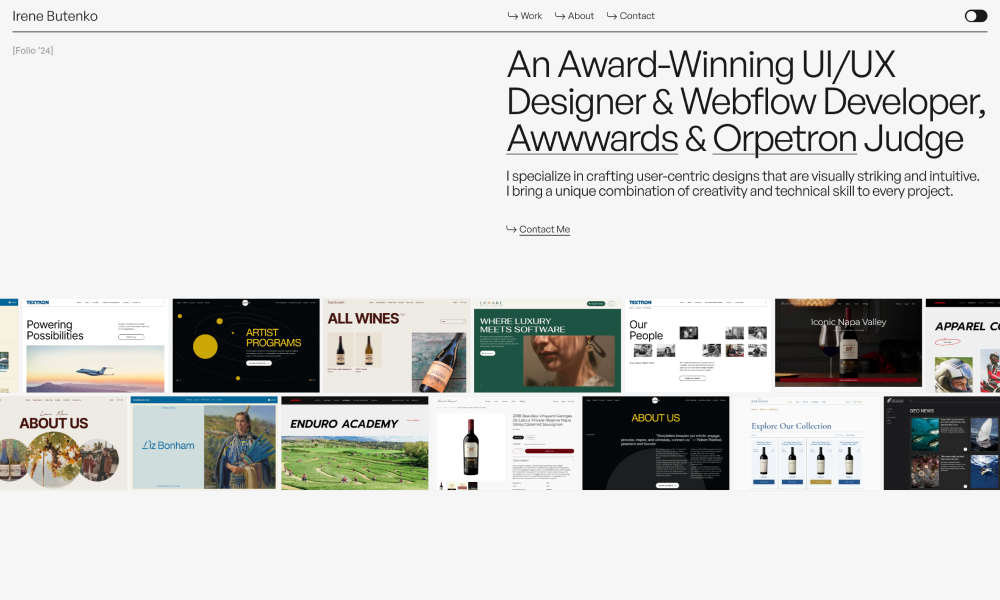Select the Liz Bonham project thumbnail
The height and width of the screenshot is (600, 1000).
204,443
